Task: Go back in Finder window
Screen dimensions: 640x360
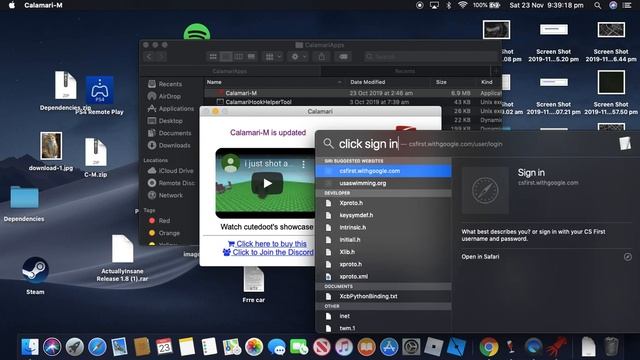Action: (x=149, y=57)
